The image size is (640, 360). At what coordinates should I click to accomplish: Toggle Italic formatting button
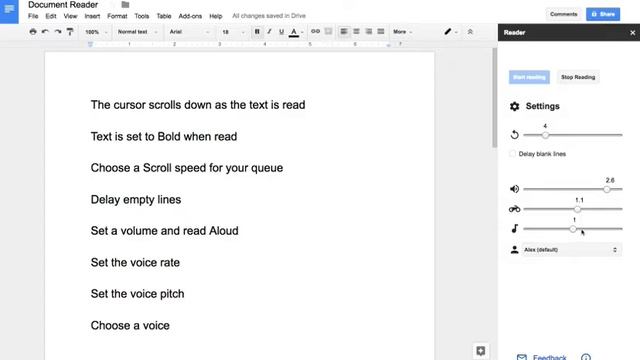click(x=269, y=31)
